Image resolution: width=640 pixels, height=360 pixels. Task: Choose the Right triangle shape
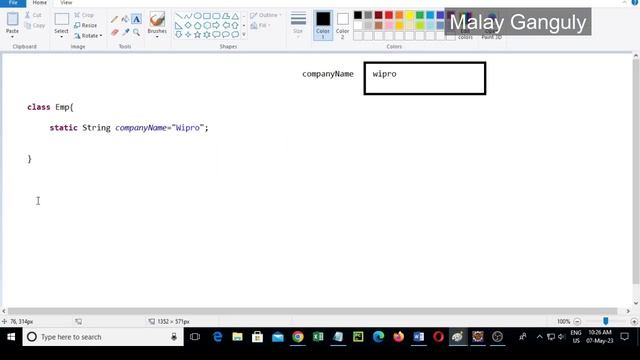tap(178, 26)
